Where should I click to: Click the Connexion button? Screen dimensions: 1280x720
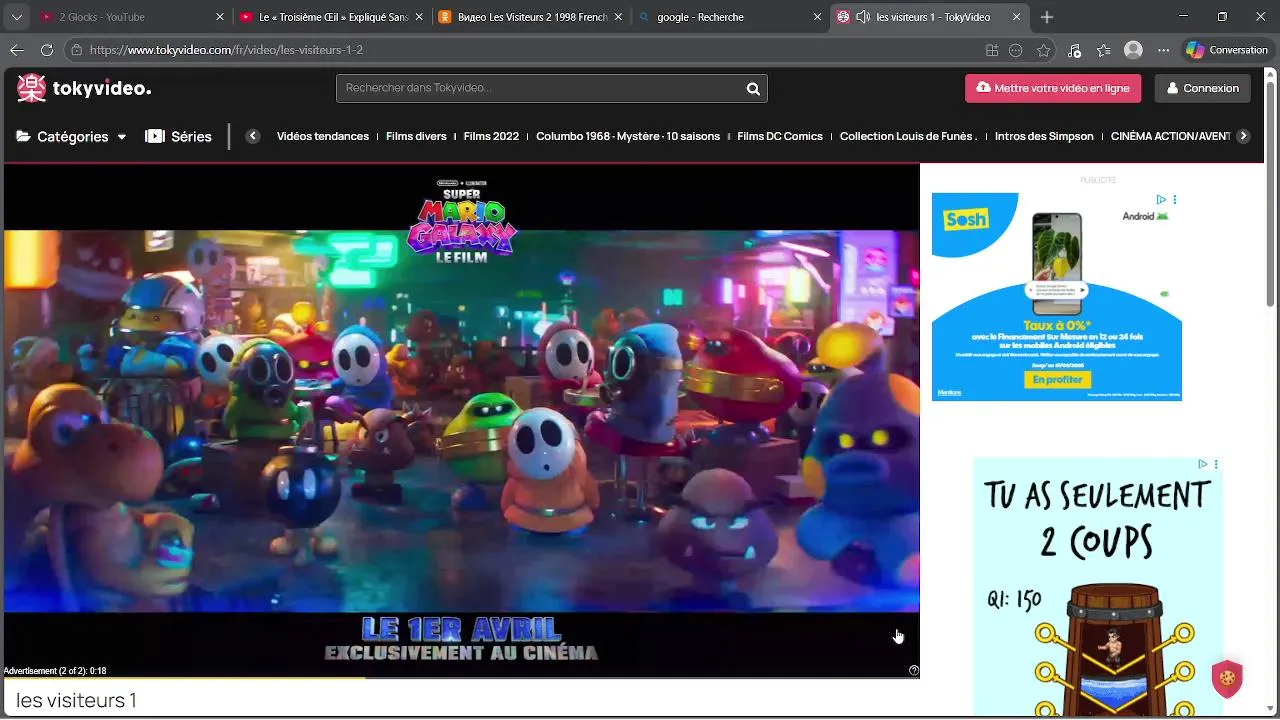coord(1202,88)
